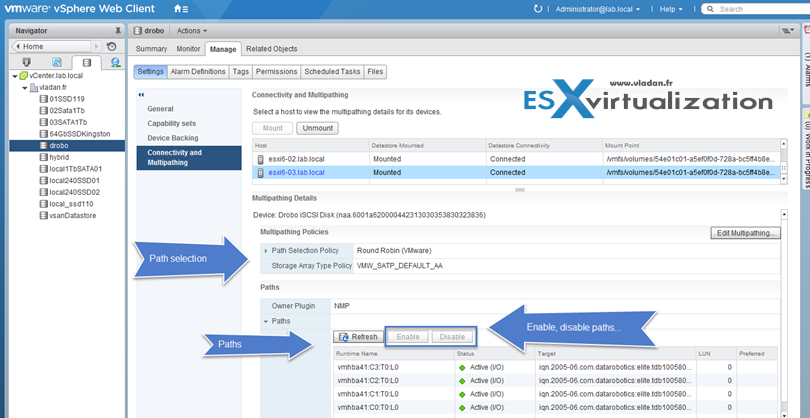
Task: Click host table scrollbar down arrow
Action: pos(784,179)
